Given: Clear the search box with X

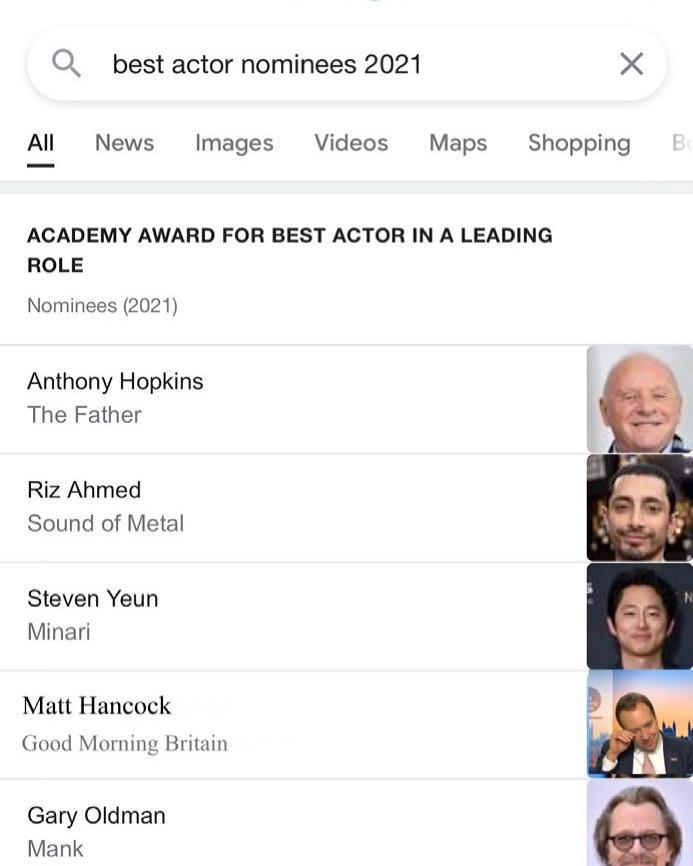Looking at the screenshot, I should coord(631,64).
